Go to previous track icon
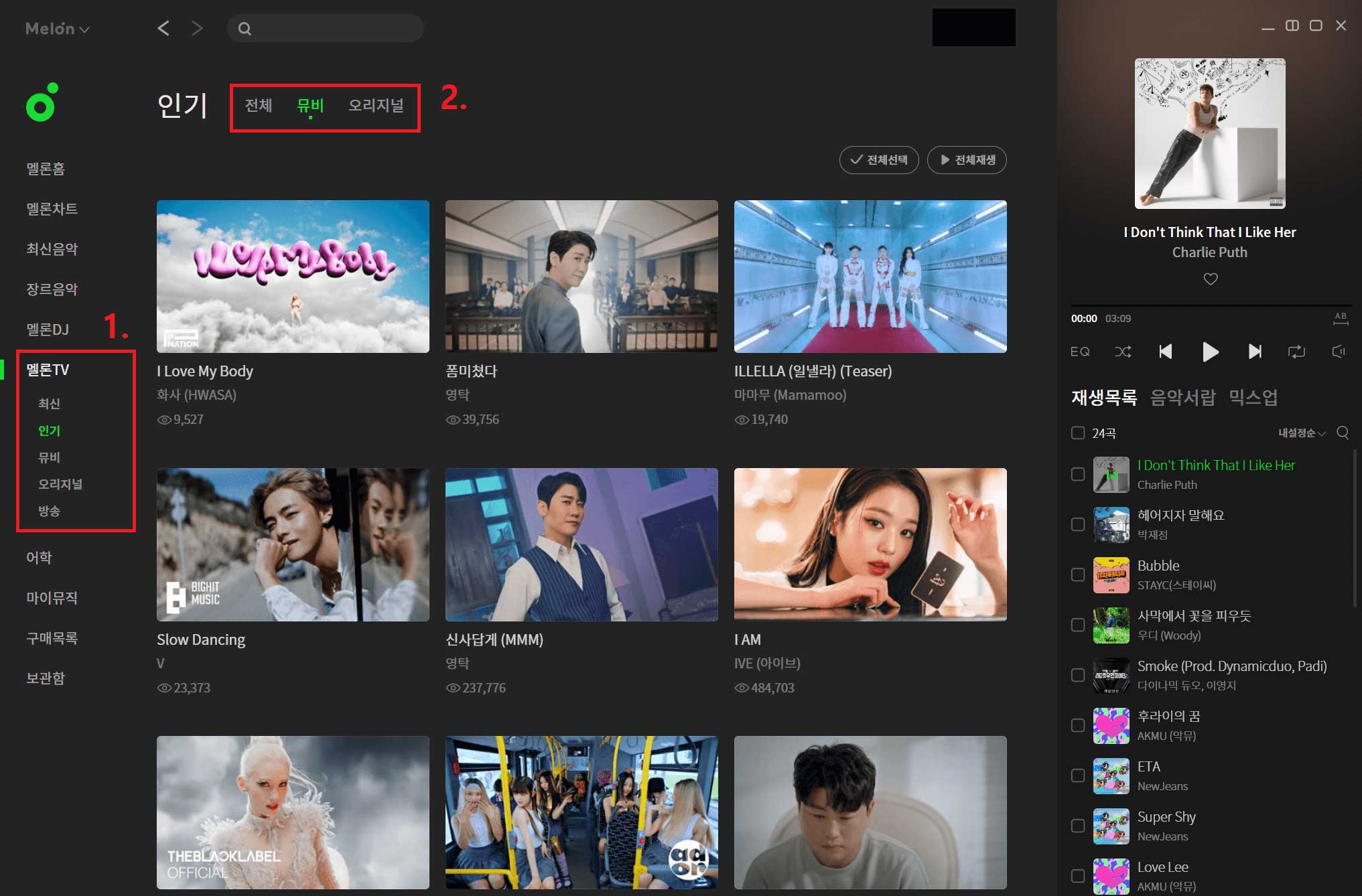 click(1166, 352)
